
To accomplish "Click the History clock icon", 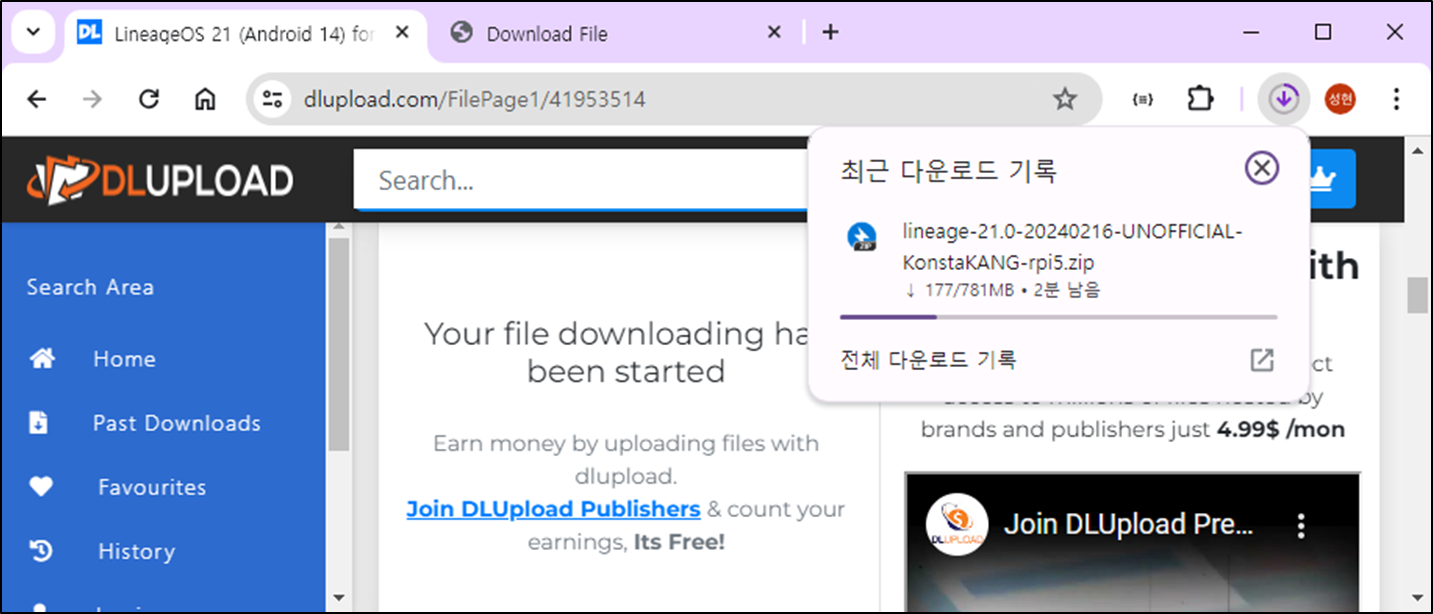I will 40,551.
